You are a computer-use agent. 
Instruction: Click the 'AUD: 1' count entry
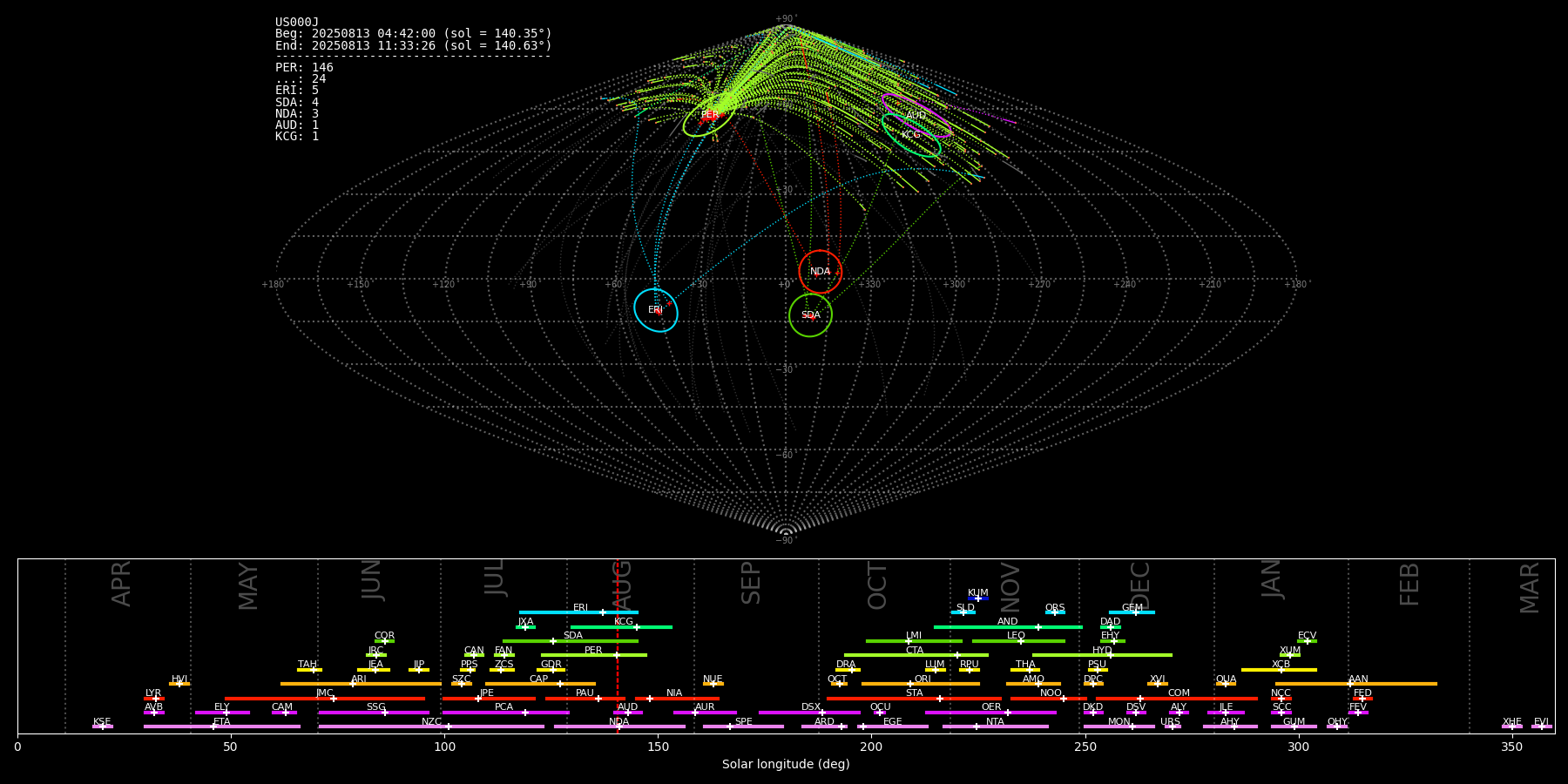[x=297, y=125]
